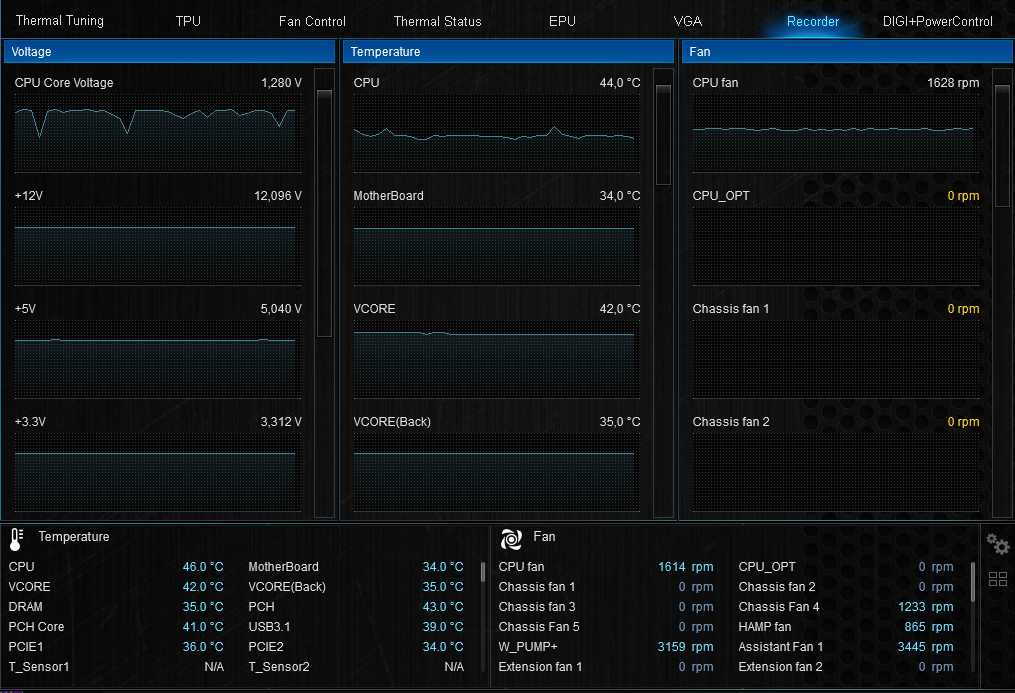Image resolution: width=1015 pixels, height=693 pixels.
Task: Click the Chassis fan 1 graph label
Action: coord(731,309)
